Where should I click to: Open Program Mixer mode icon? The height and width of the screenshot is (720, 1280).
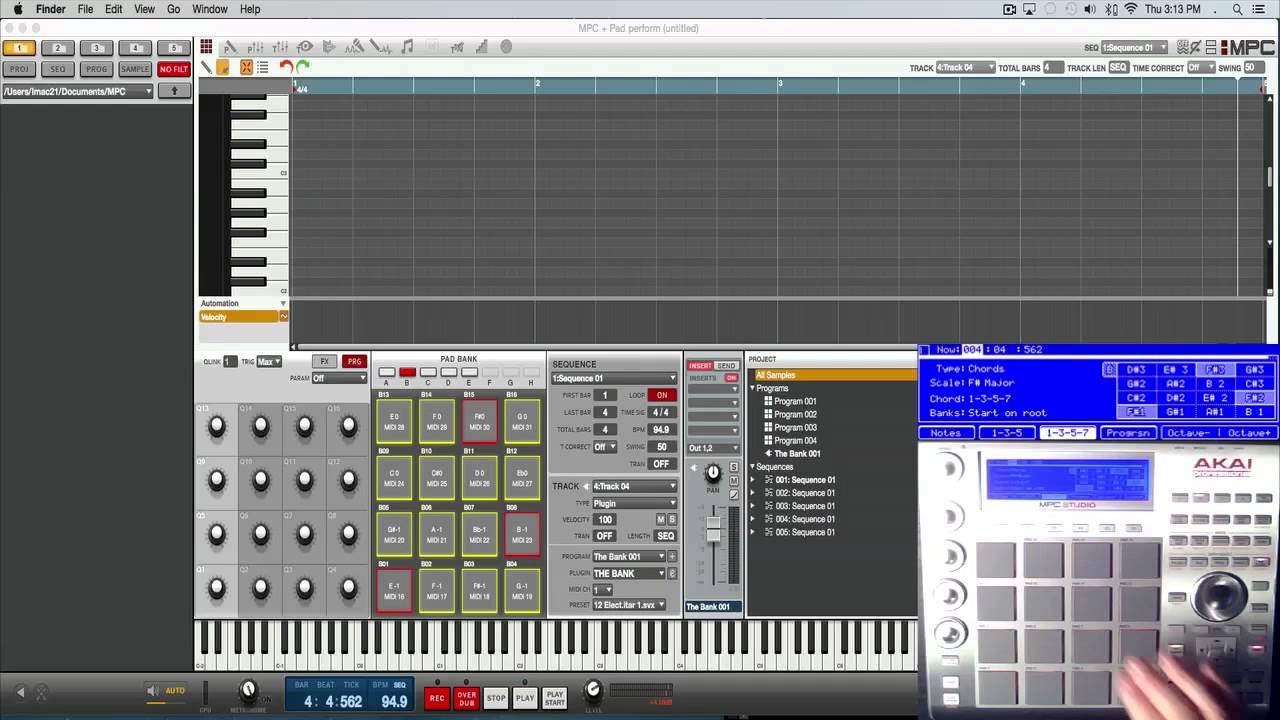(255, 47)
